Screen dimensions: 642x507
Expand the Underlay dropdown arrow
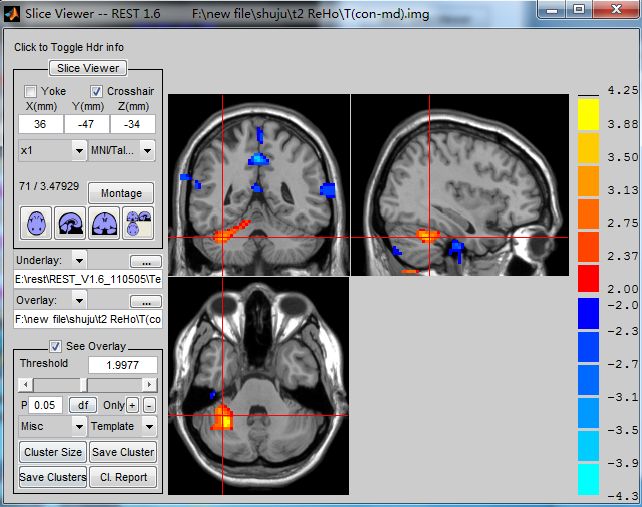79,260
